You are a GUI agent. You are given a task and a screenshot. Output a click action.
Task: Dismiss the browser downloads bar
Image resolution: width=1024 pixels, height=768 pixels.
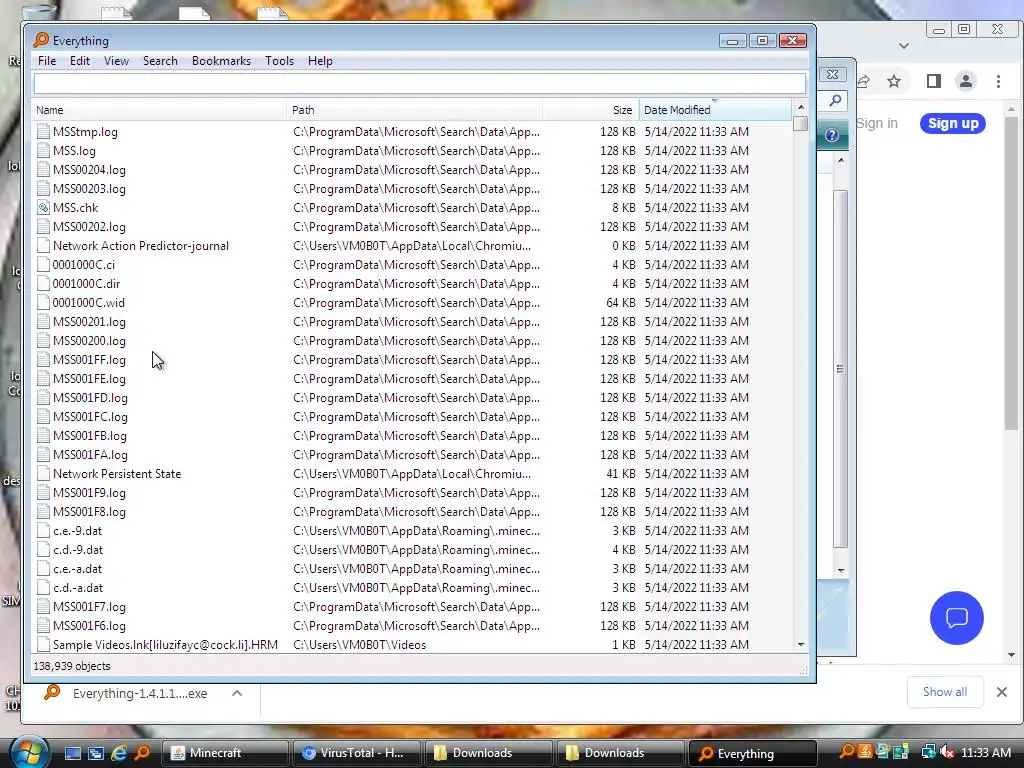click(x=1002, y=692)
